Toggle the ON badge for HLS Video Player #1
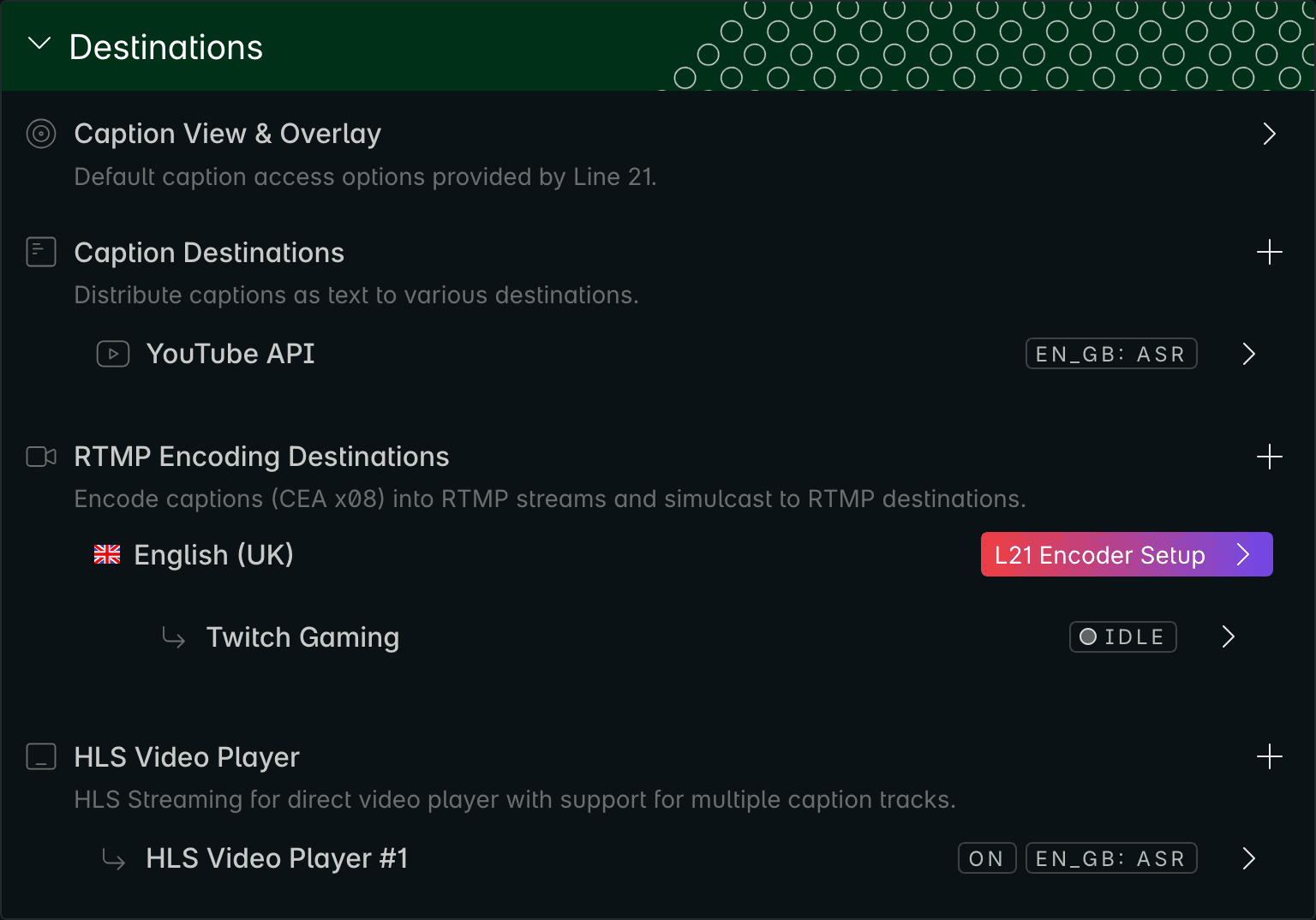This screenshot has width=1316, height=920. click(x=987, y=858)
